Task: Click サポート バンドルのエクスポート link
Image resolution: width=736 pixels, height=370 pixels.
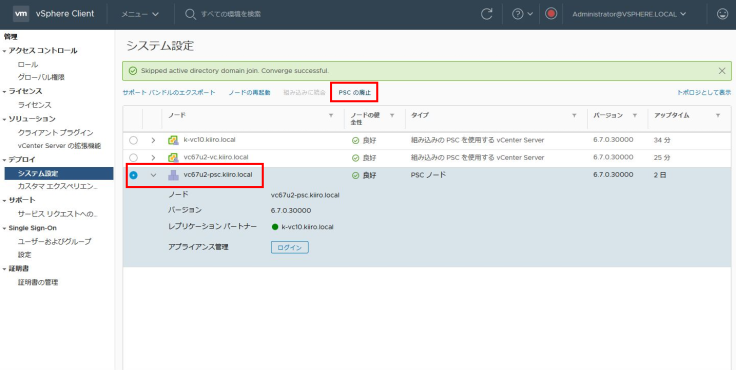Action: (169, 92)
